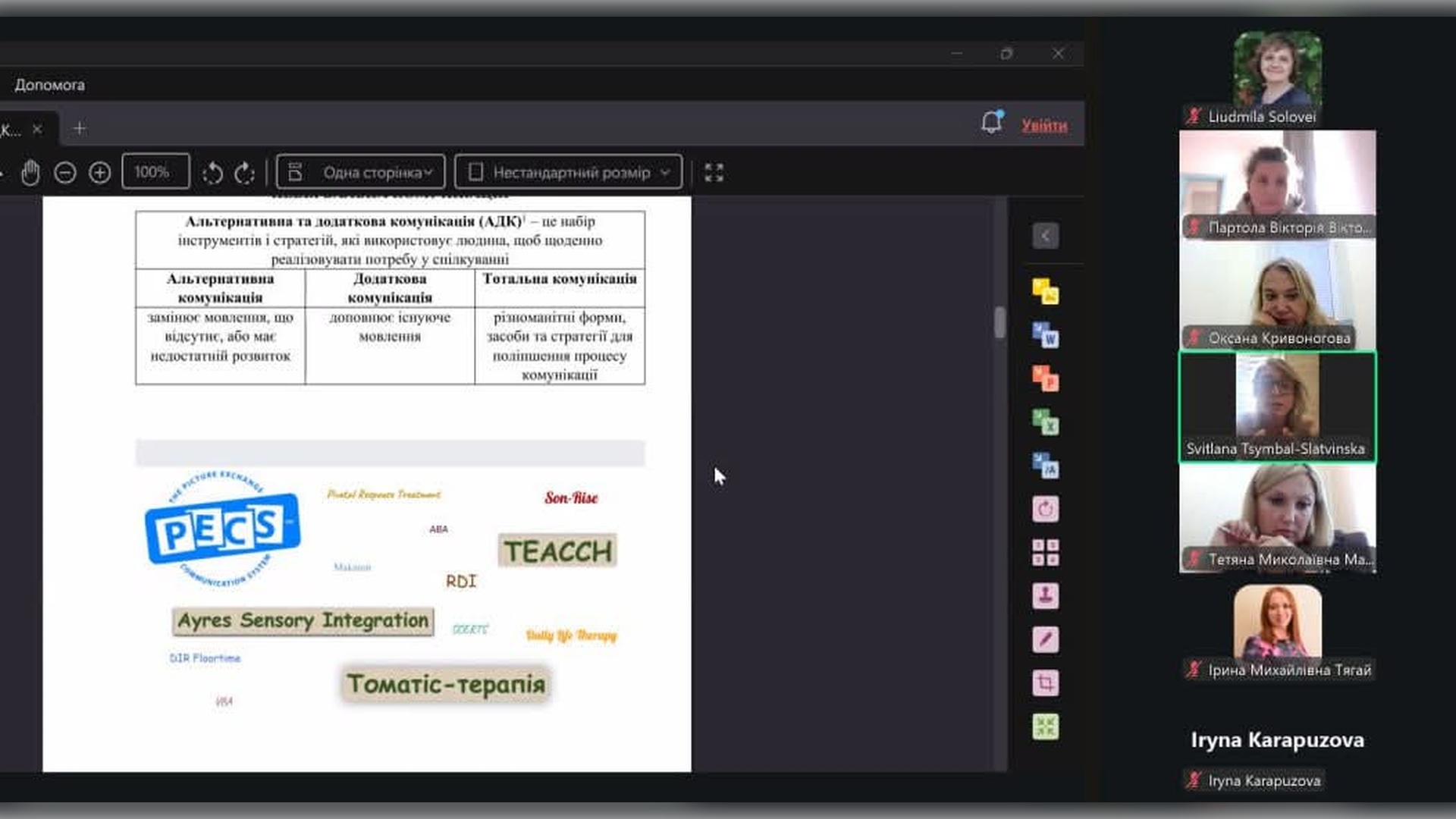
Task: Enter fullscreen view mode
Action: pos(714,173)
